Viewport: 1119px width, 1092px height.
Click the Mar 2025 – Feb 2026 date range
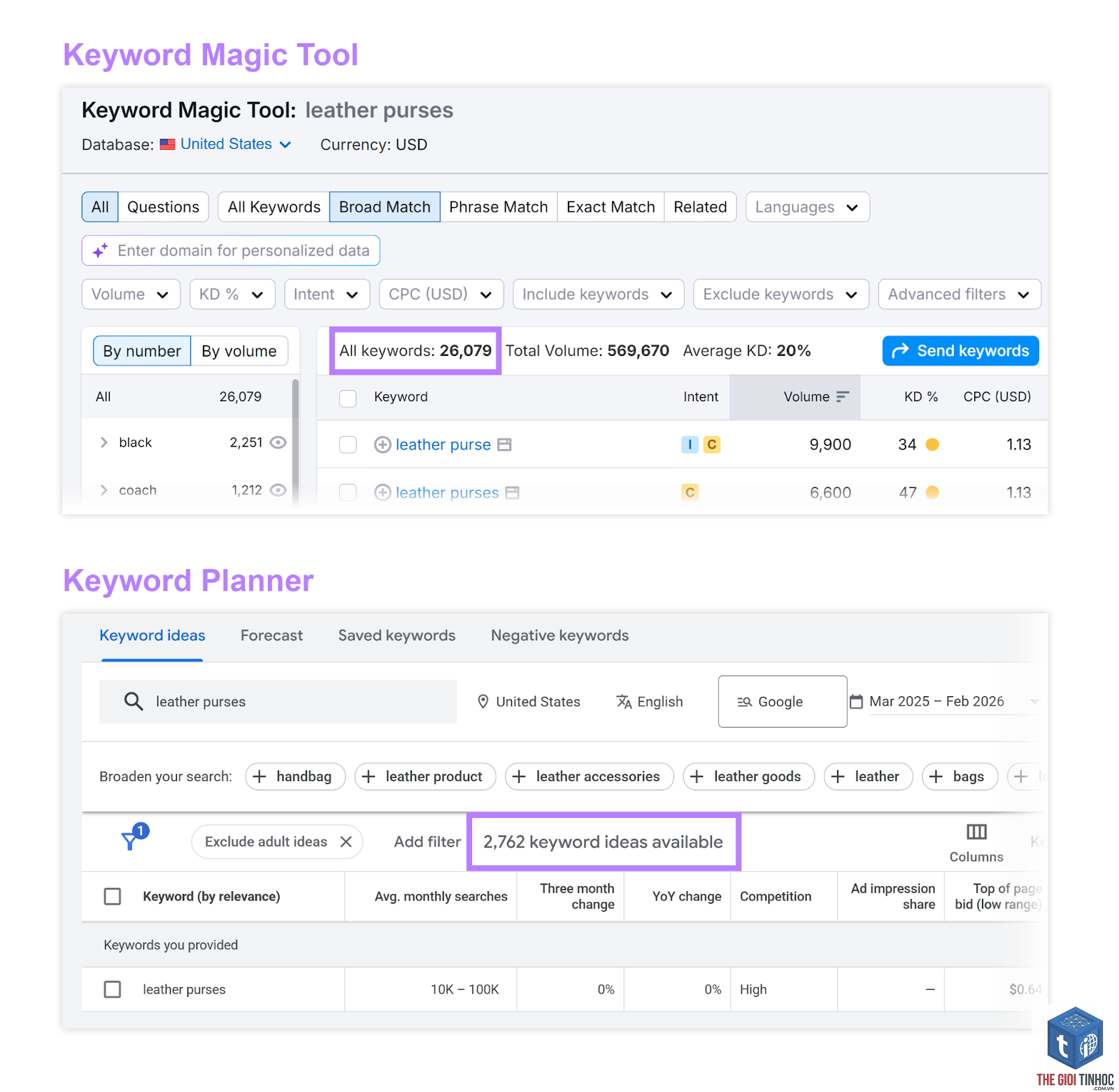coord(936,701)
